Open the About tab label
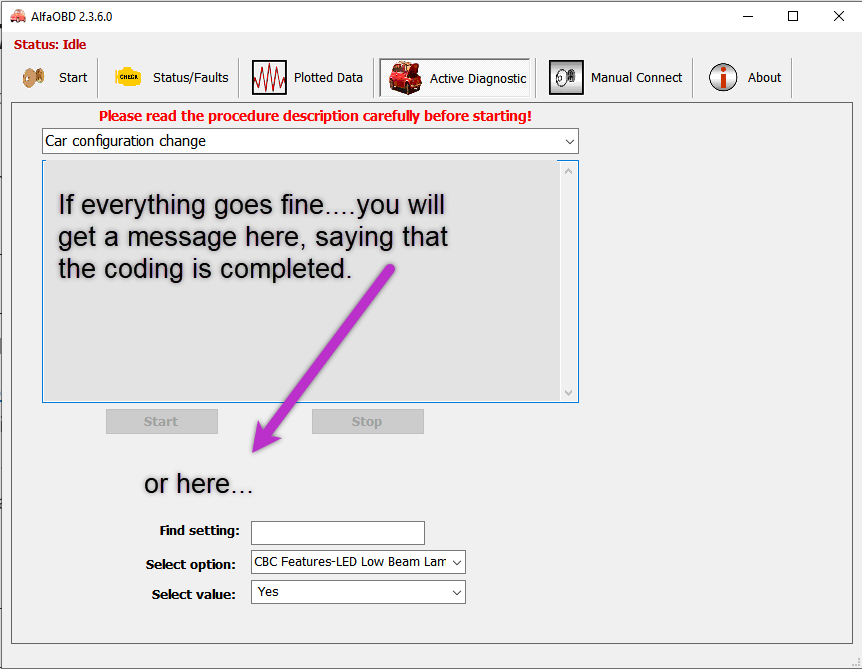The width and height of the screenshot is (862, 669). coord(764,78)
